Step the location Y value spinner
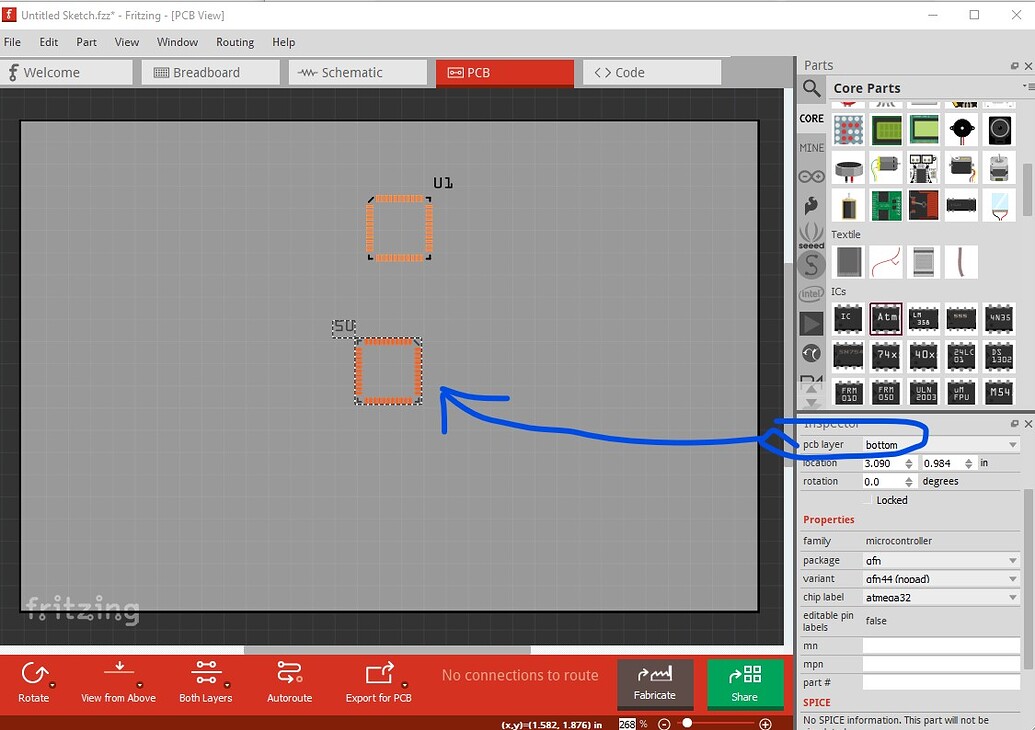This screenshot has height=730, width=1035. [968, 463]
